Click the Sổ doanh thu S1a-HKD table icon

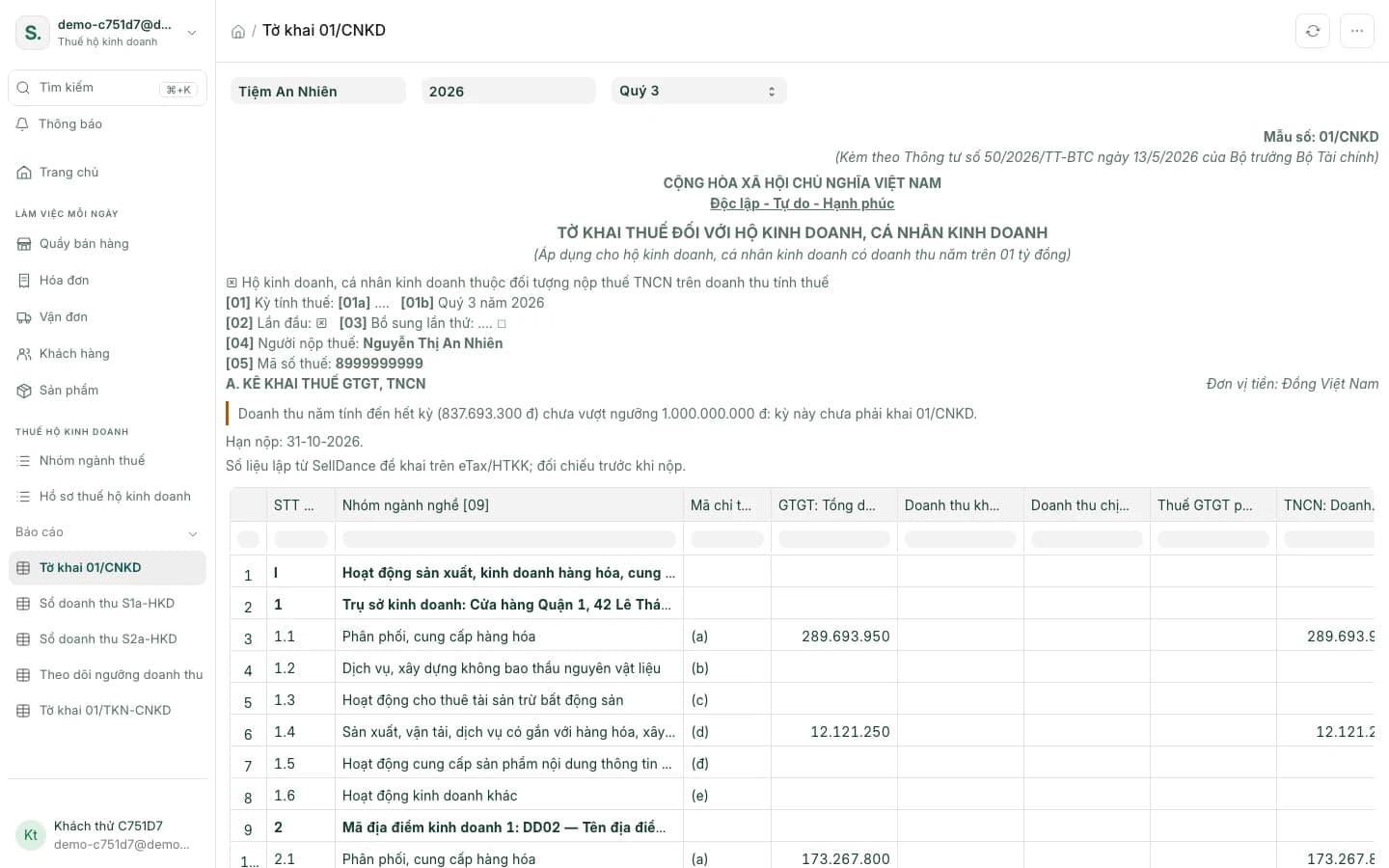(24, 604)
